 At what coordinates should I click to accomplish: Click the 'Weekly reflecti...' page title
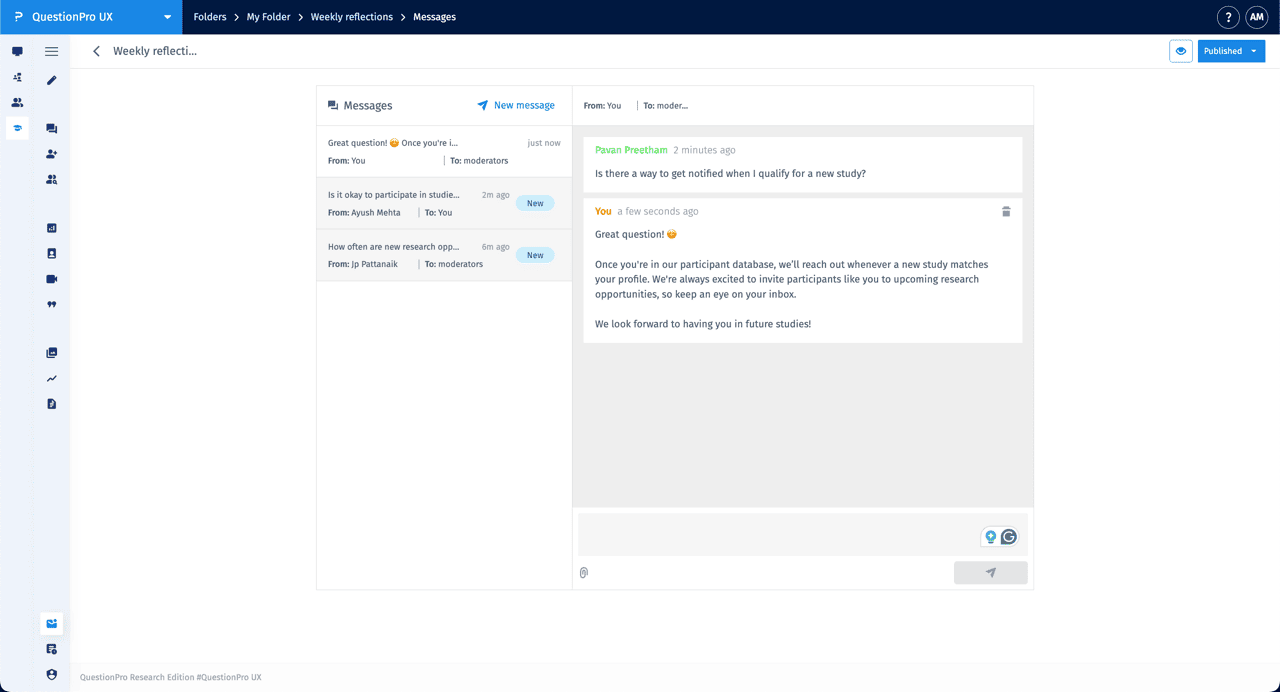[155, 51]
